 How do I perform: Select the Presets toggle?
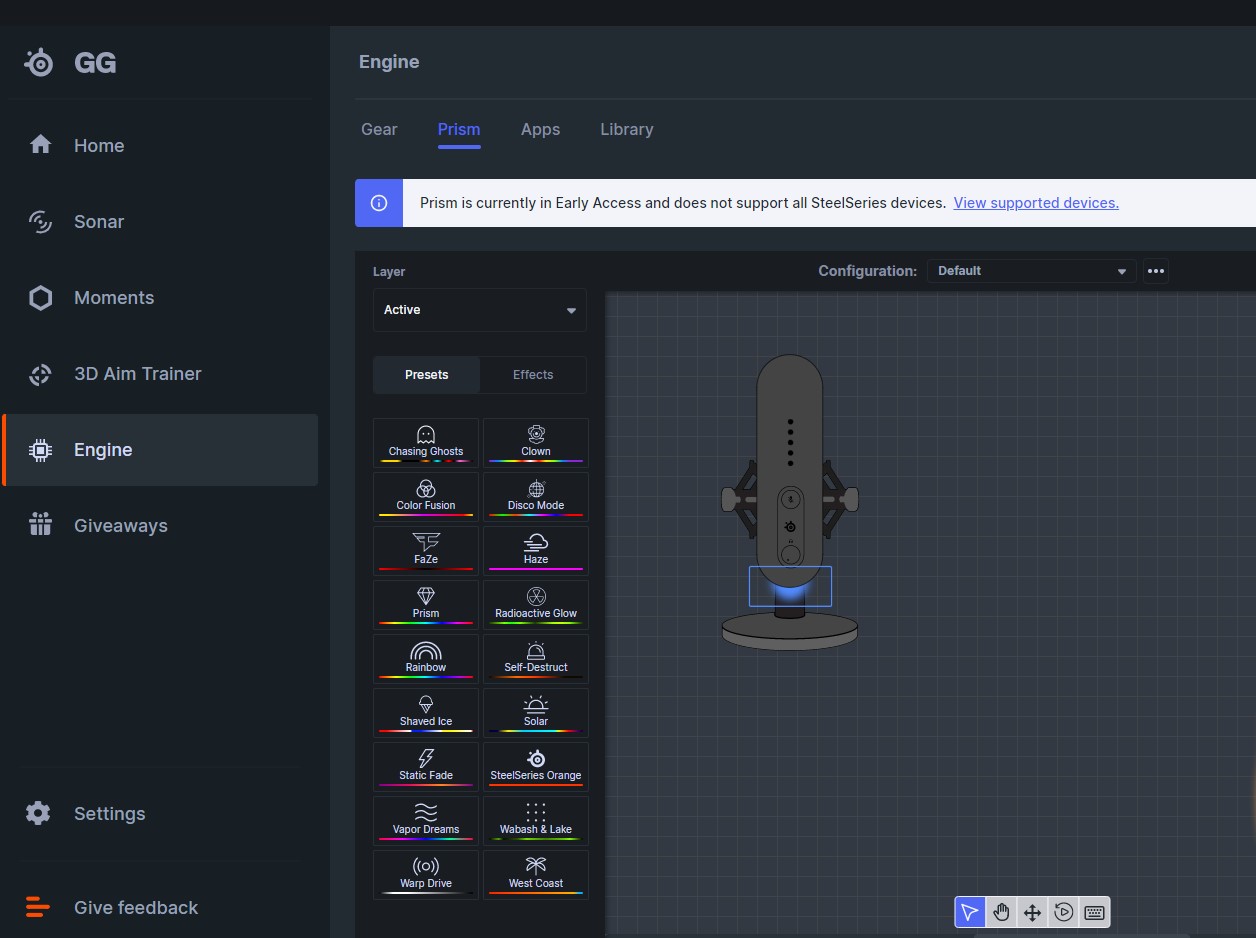coord(427,375)
